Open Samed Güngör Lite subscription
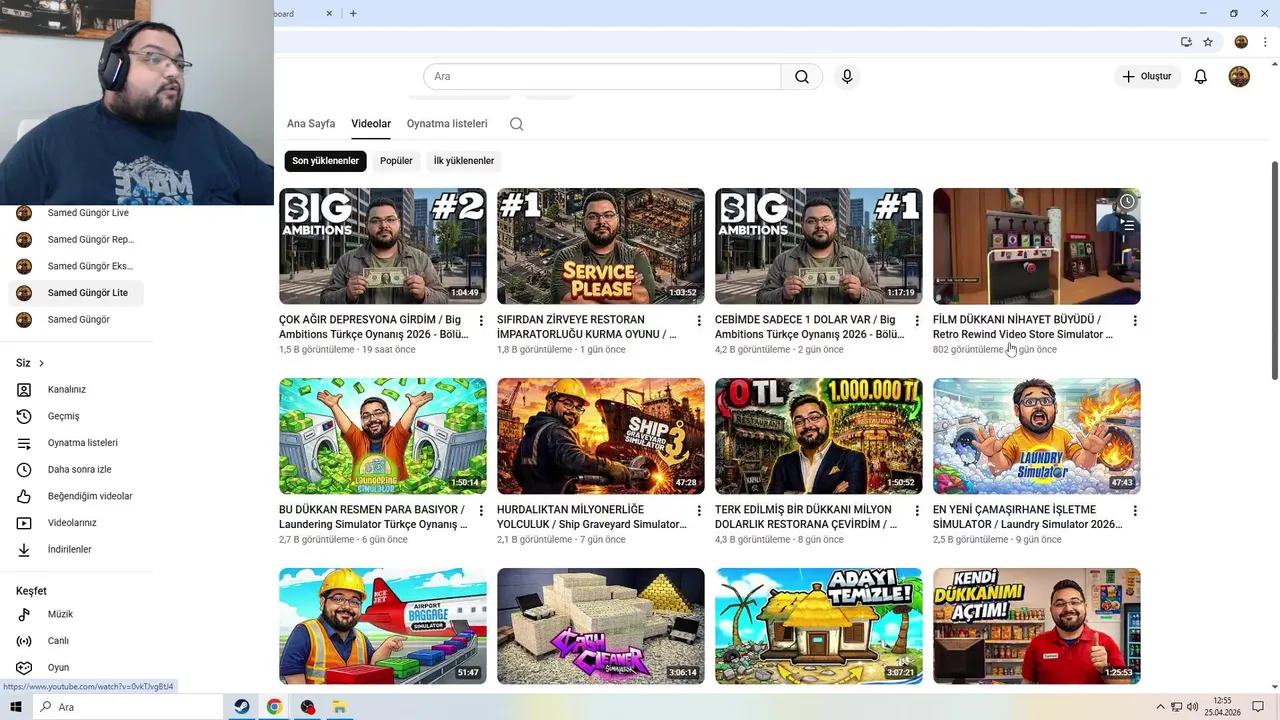The width and height of the screenshot is (1280, 720). 76,293
